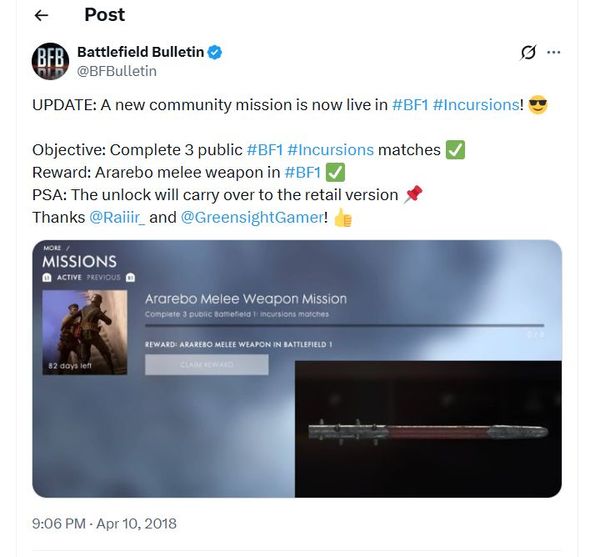Open Battlefield Bulletin profile avatar
This screenshot has width=600, height=557.
[50, 61]
